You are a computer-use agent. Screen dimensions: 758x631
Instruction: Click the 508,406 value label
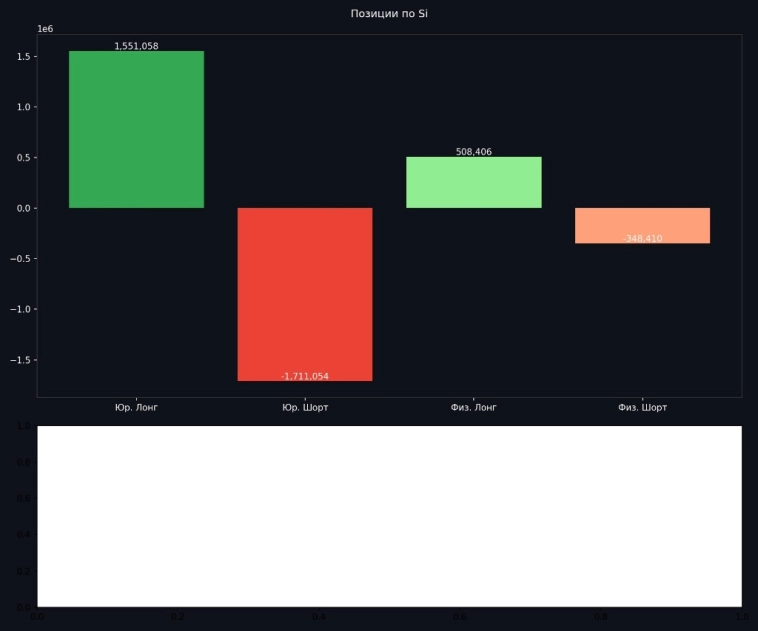coord(473,152)
